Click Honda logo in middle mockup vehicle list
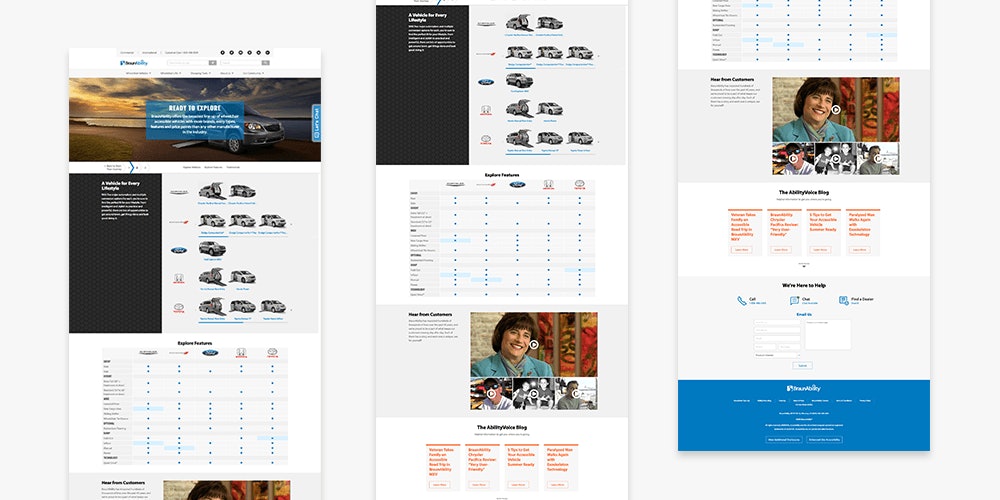This screenshot has height=500, width=1000. pyautogui.click(x=486, y=110)
